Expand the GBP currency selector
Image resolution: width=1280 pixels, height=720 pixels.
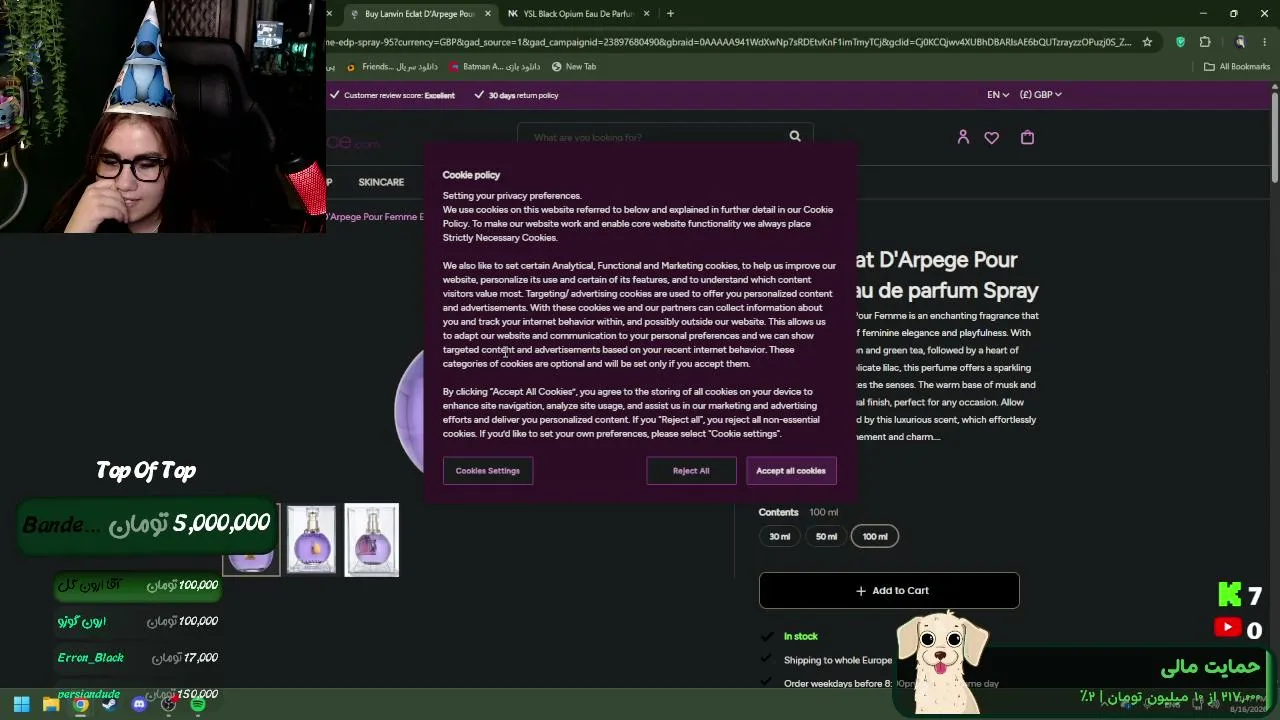pyautogui.click(x=1041, y=94)
